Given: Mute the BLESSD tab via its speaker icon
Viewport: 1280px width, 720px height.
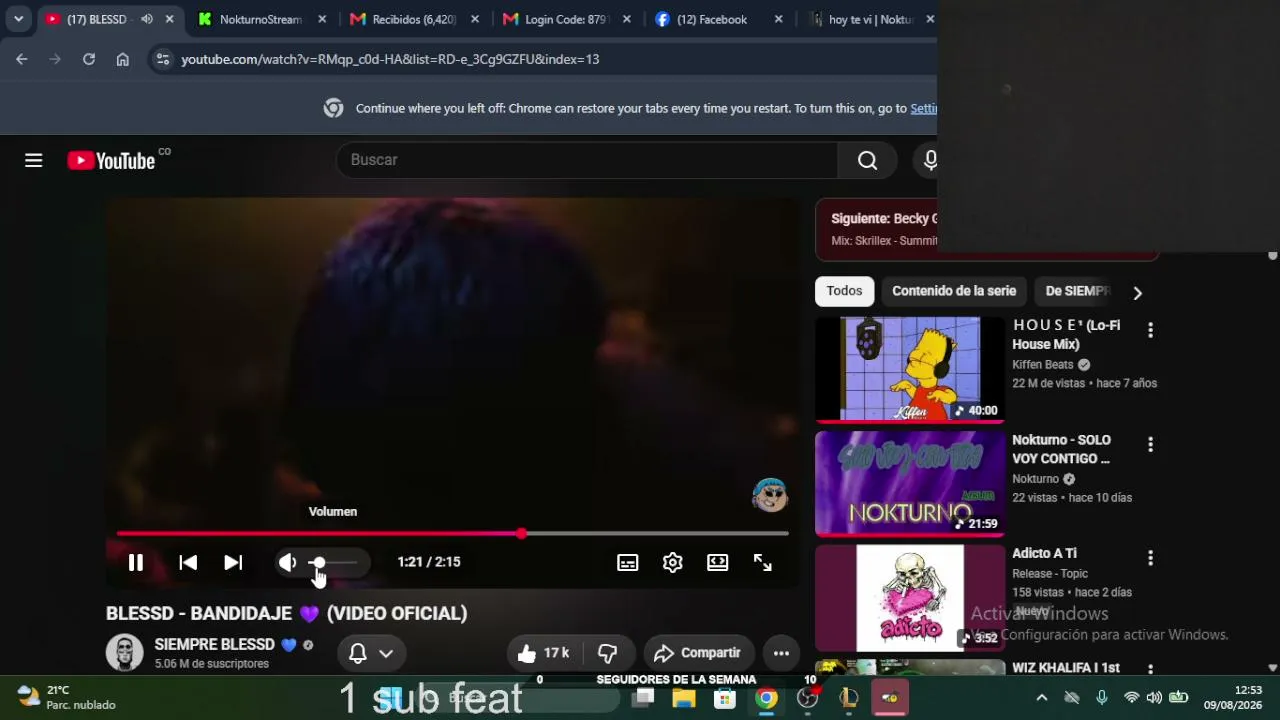Looking at the screenshot, I should 147,19.
